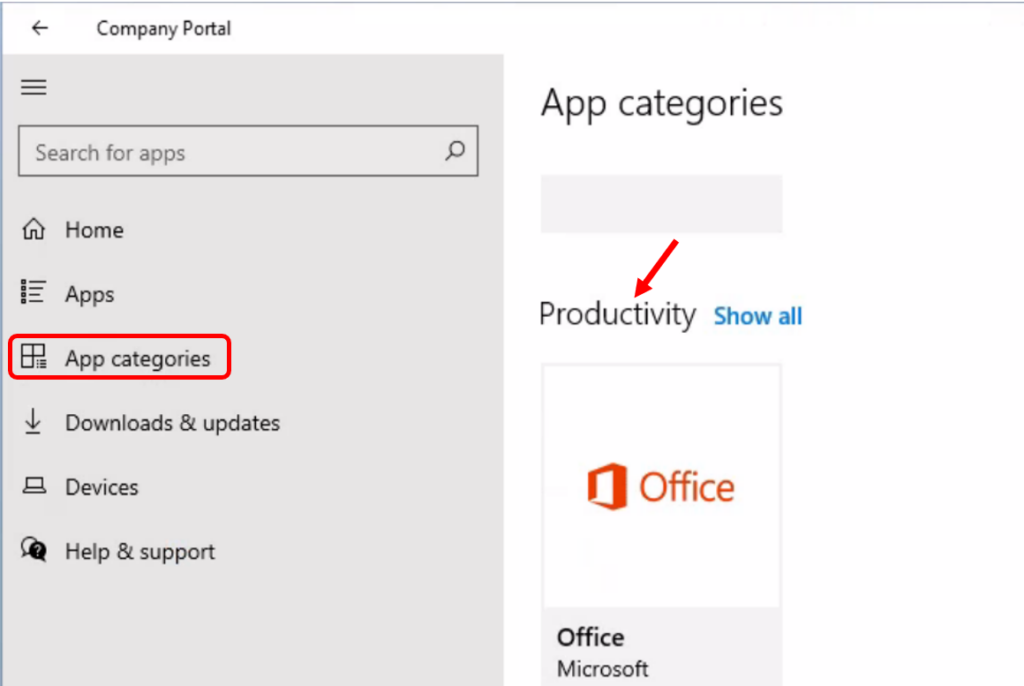
Task: Open the Office app logo thumbnail
Action: coord(662,487)
